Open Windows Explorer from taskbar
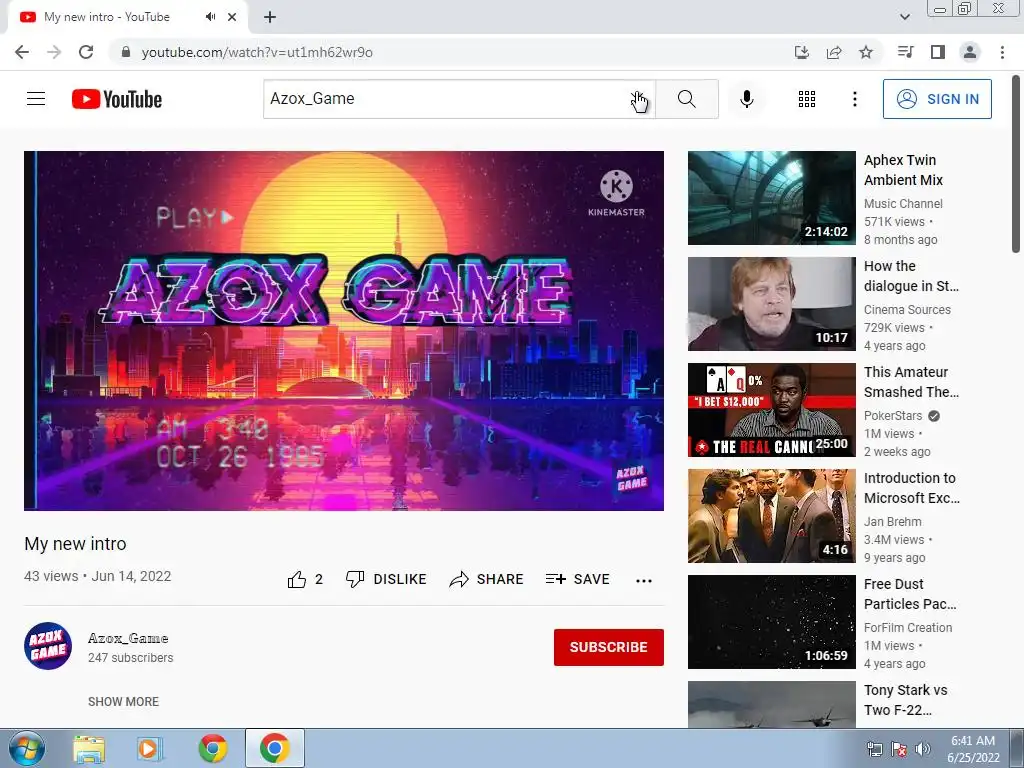 click(89, 748)
